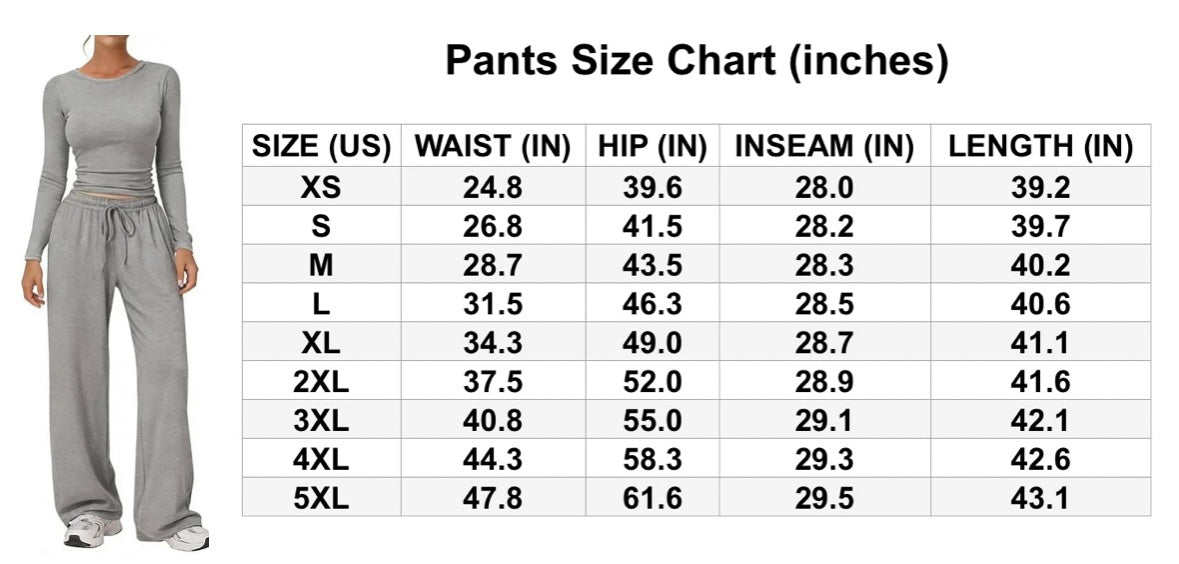This screenshot has height=564, width=1179.
Task: Click the inseam value in the XL row
Action: [x=824, y=343]
